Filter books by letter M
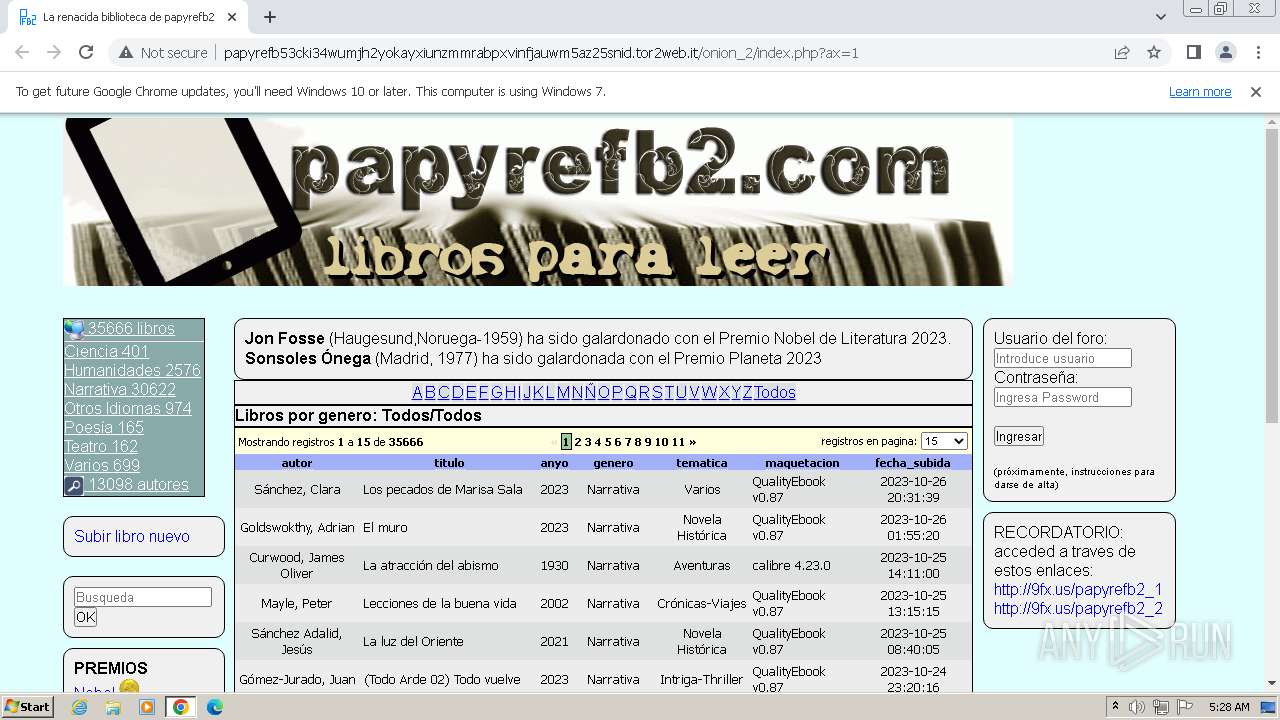Image resolution: width=1280 pixels, height=720 pixels. 563,393
